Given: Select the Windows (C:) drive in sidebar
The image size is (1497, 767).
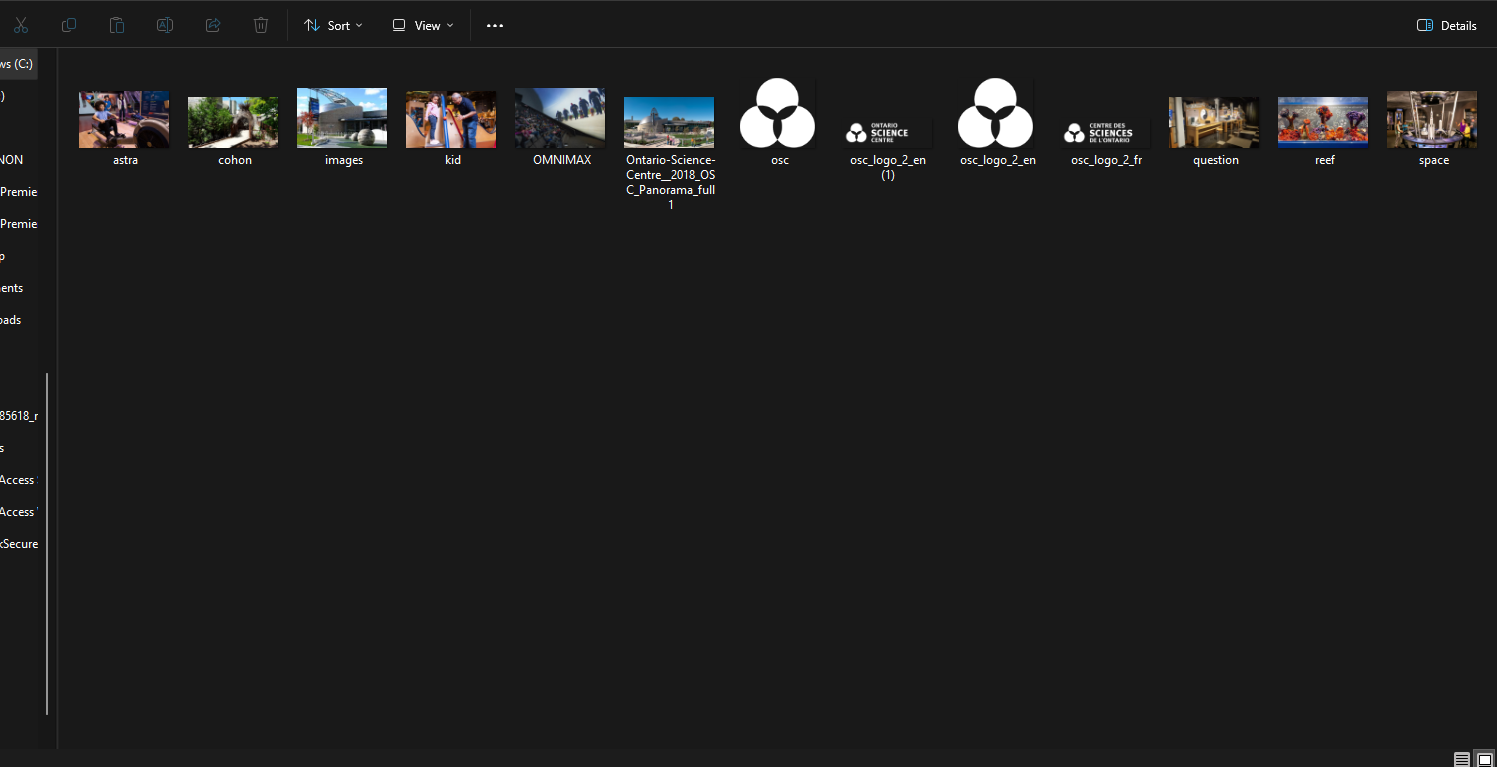Looking at the screenshot, I should pyautogui.click(x=17, y=64).
